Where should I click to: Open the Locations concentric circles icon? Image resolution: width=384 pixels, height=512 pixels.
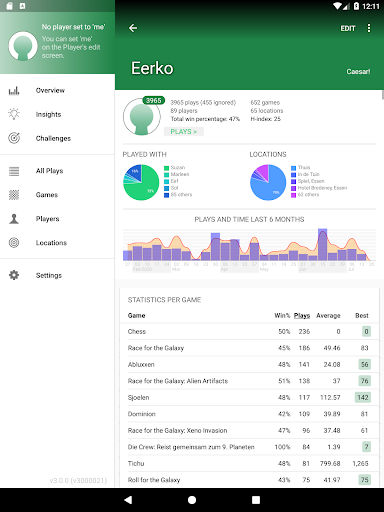[14, 243]
